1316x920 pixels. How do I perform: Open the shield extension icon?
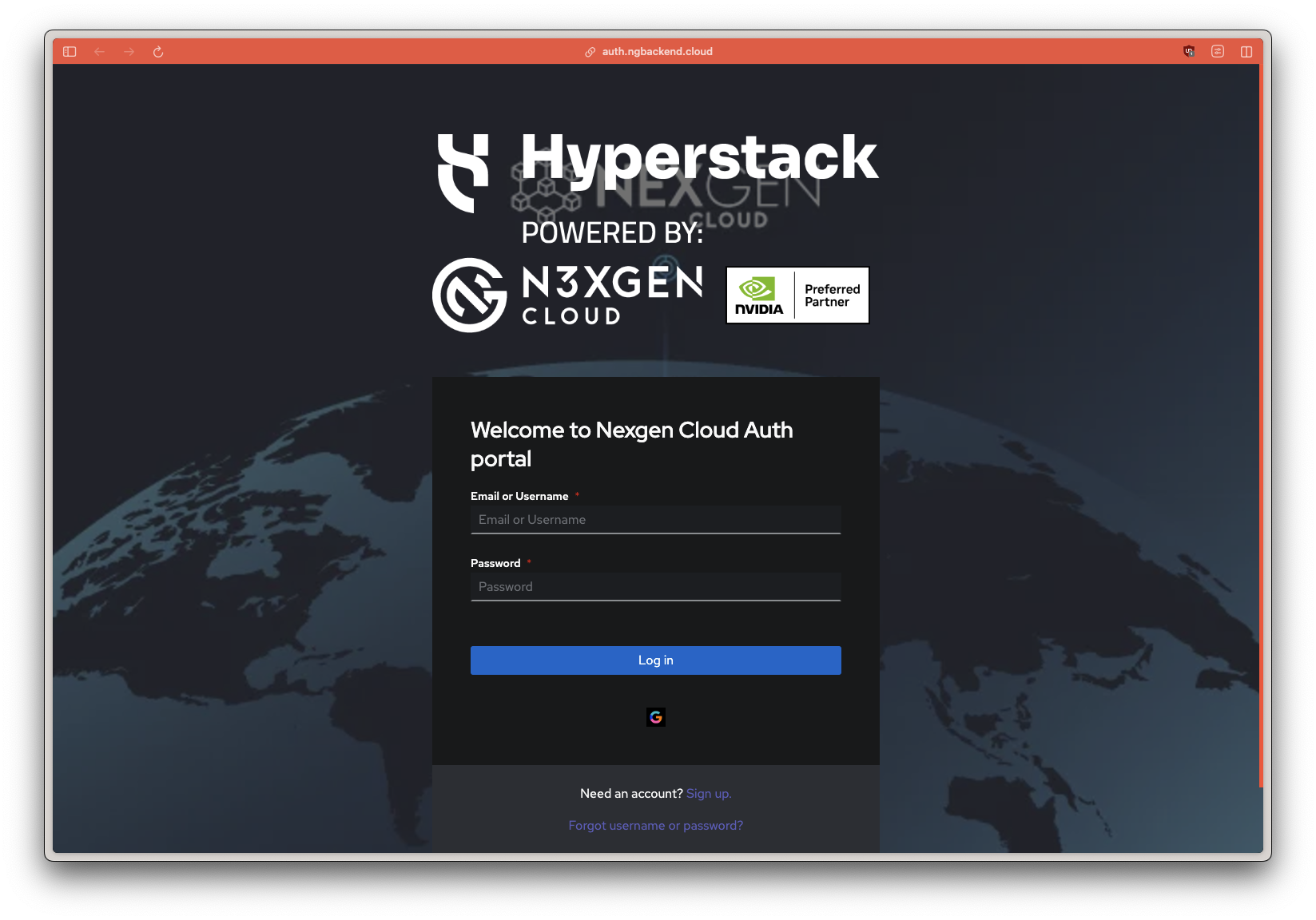point(1189,52)
